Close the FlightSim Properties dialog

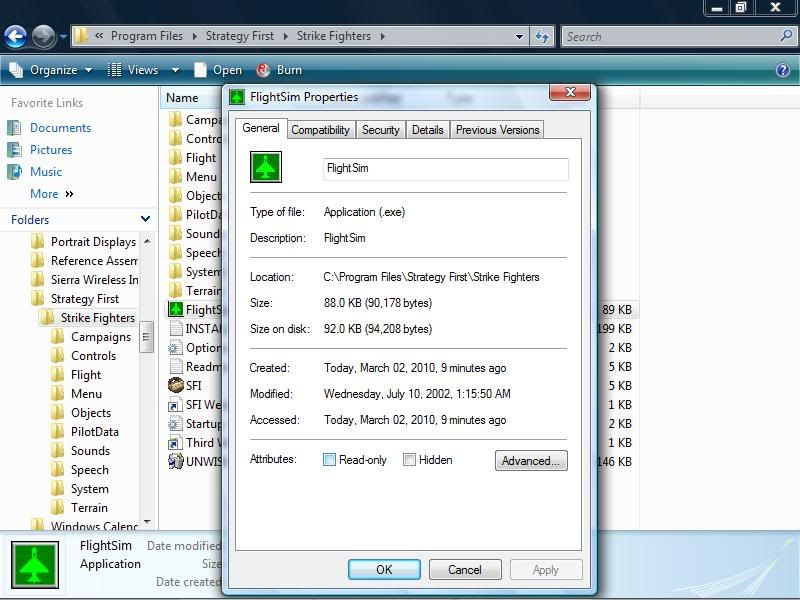point(570,92)
